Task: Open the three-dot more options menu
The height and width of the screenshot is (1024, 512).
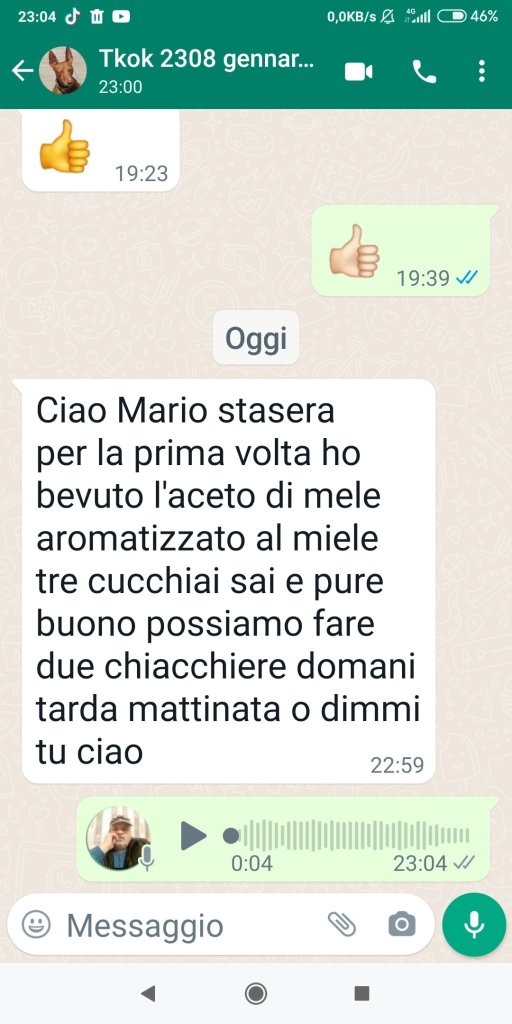Action: click(481, 71)
